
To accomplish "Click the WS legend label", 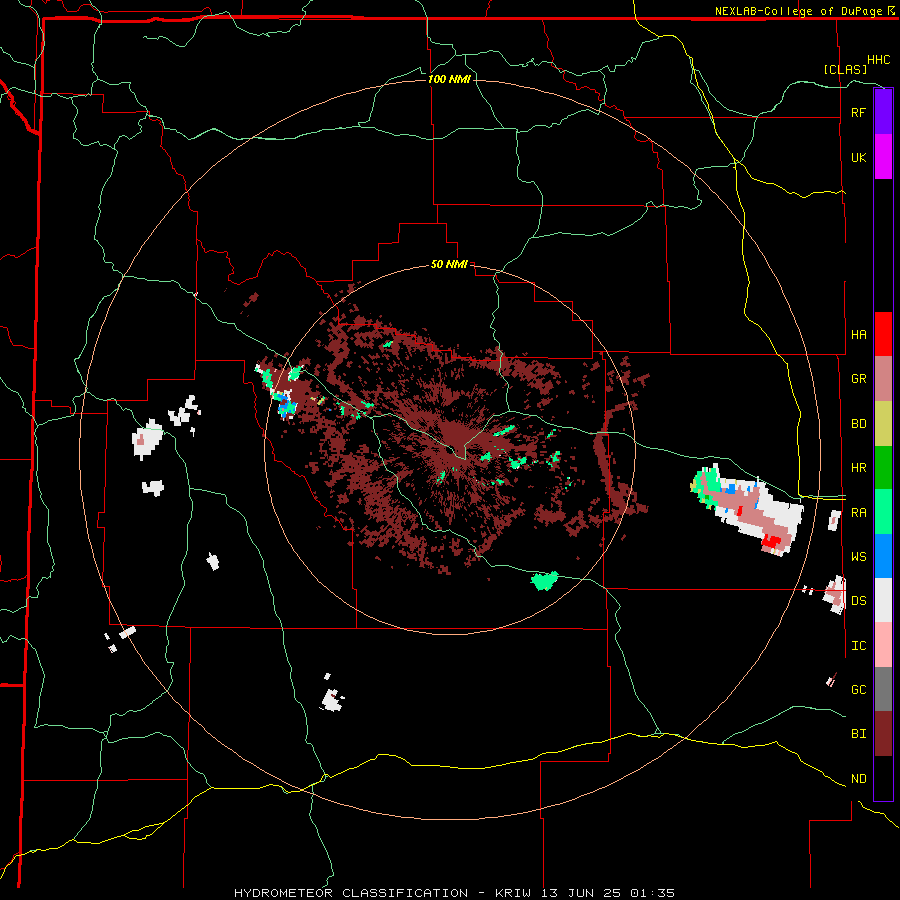I will (x=858, y=556).
